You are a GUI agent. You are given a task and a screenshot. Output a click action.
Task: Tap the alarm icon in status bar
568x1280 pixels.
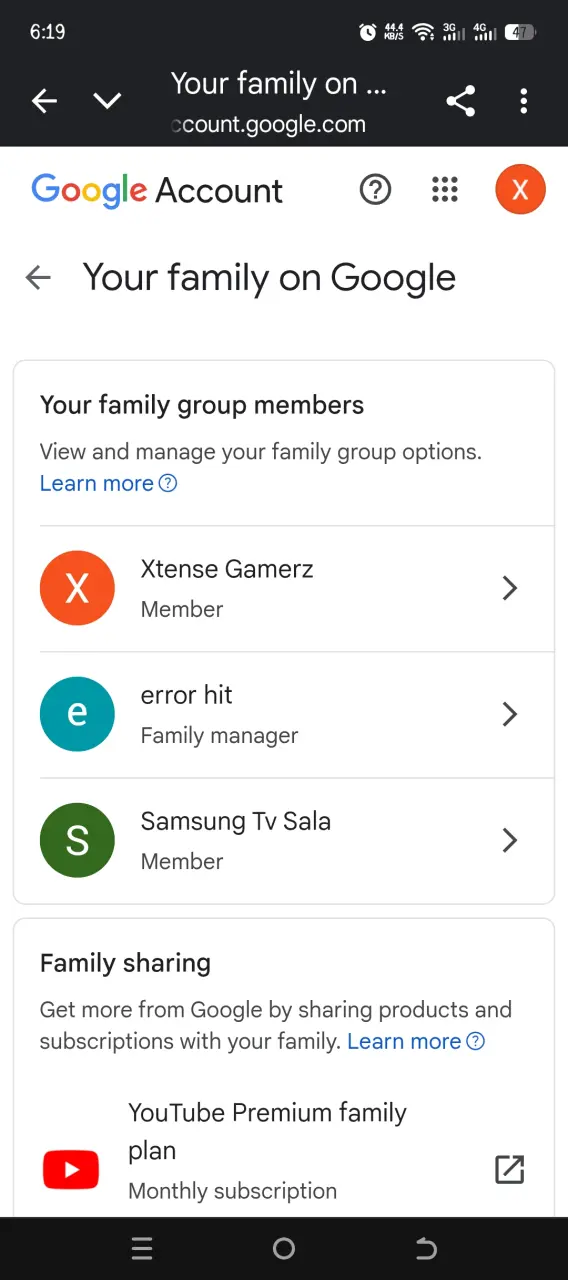(368, 32)
